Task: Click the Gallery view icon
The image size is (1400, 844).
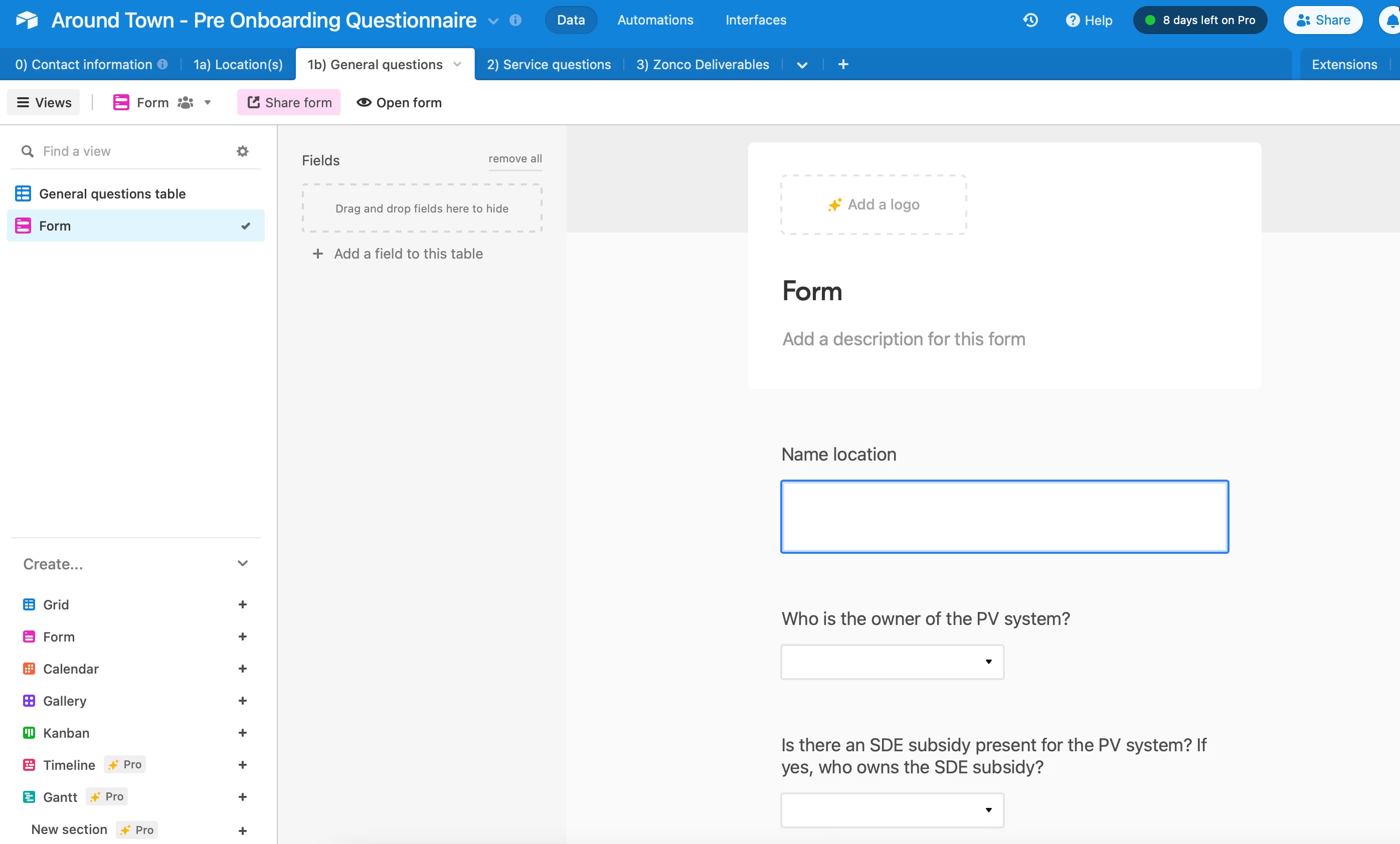Action: [x=29, y=701]
